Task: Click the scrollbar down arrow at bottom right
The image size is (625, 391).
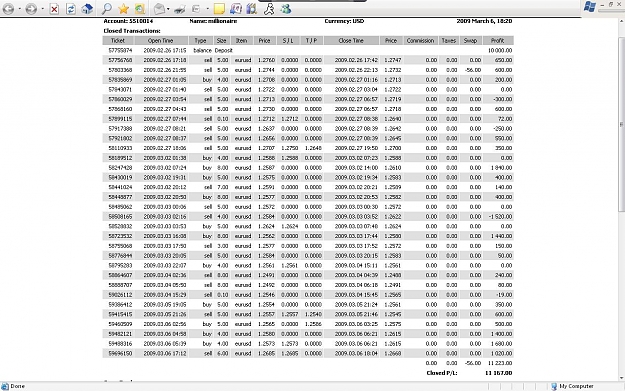Action: 621,378
